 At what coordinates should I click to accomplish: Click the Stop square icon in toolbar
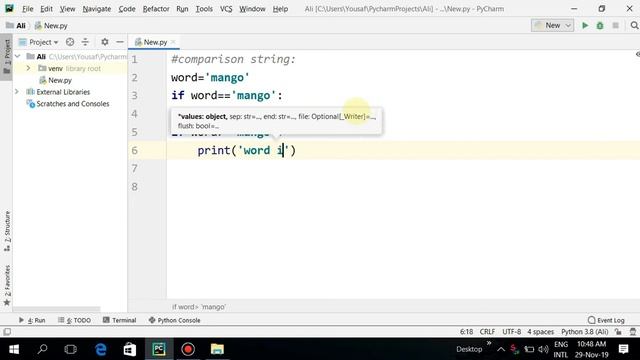[616, 25]
